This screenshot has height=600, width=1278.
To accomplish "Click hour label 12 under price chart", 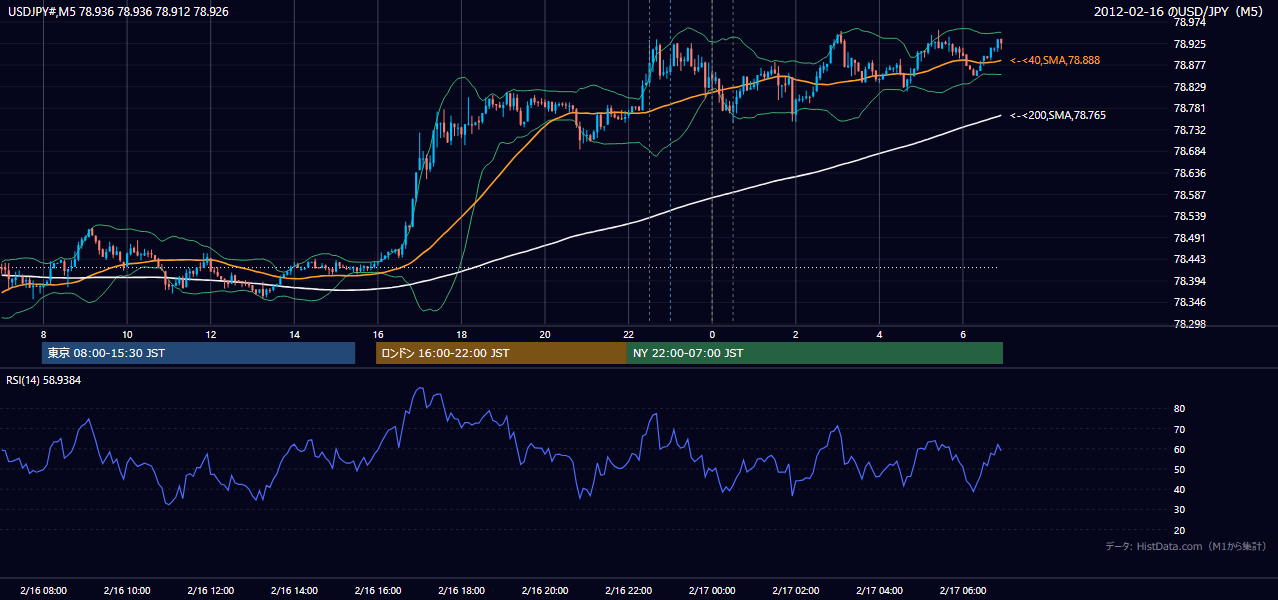I will [211, 333].
